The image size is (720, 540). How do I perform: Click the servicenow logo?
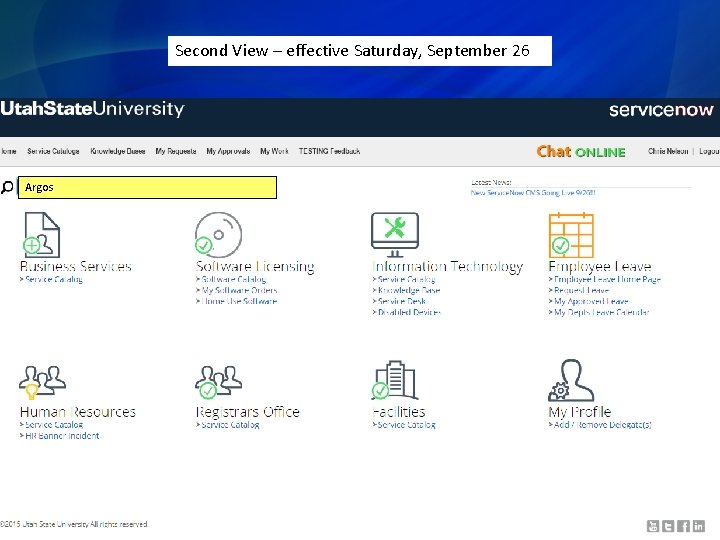[661, 110]
